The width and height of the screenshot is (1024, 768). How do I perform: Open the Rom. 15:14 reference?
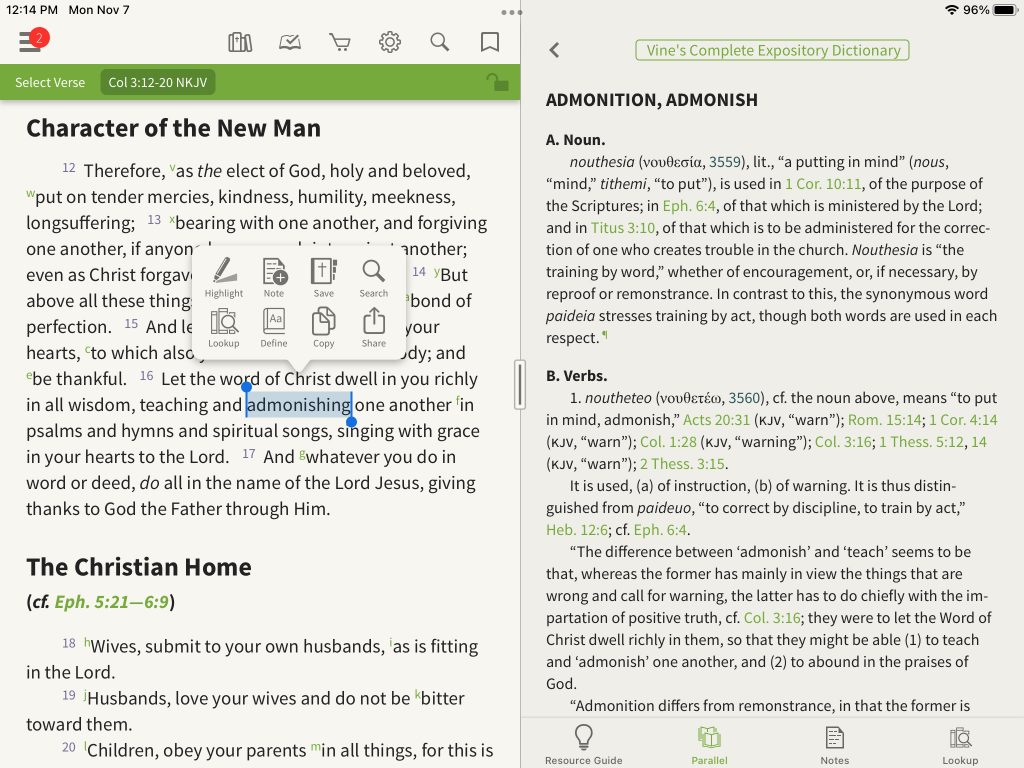tap(885, 420)
